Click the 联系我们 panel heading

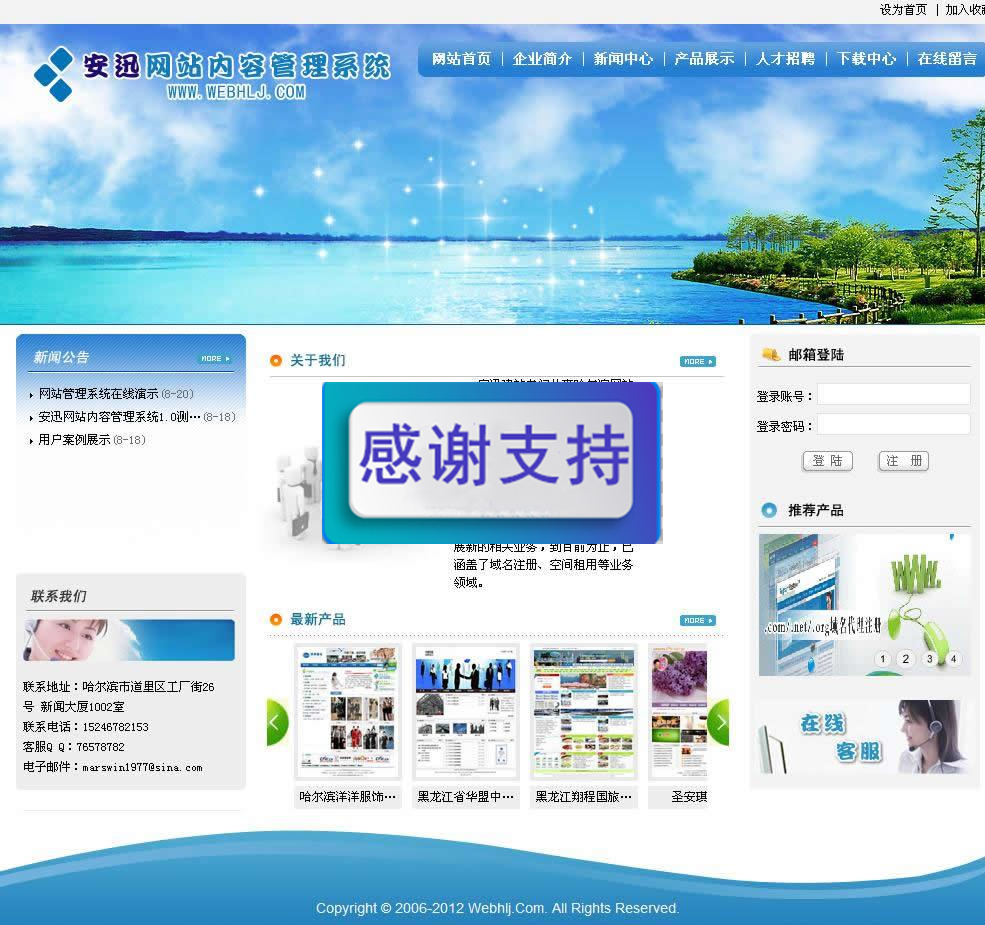58,596
